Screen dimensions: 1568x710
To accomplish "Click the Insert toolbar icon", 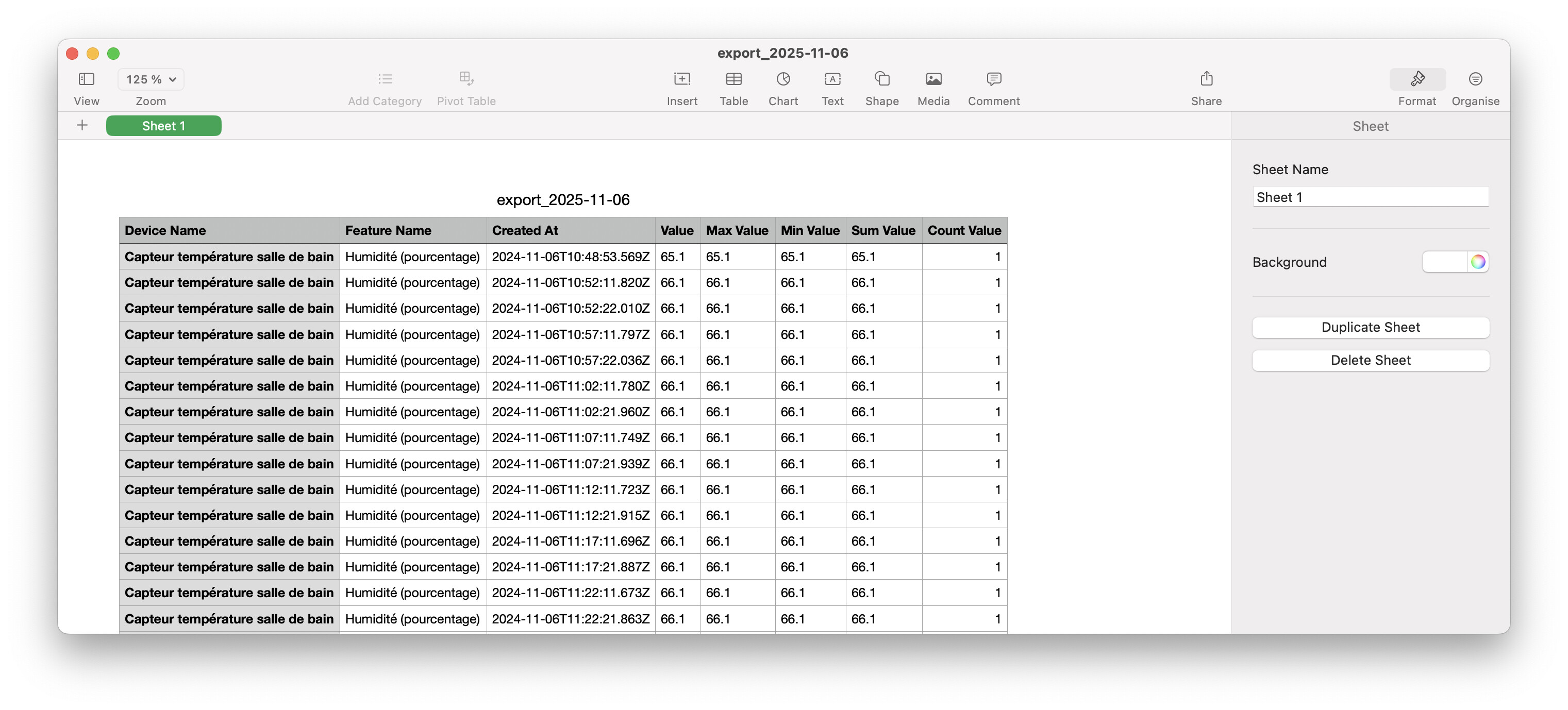I will 682,79.
